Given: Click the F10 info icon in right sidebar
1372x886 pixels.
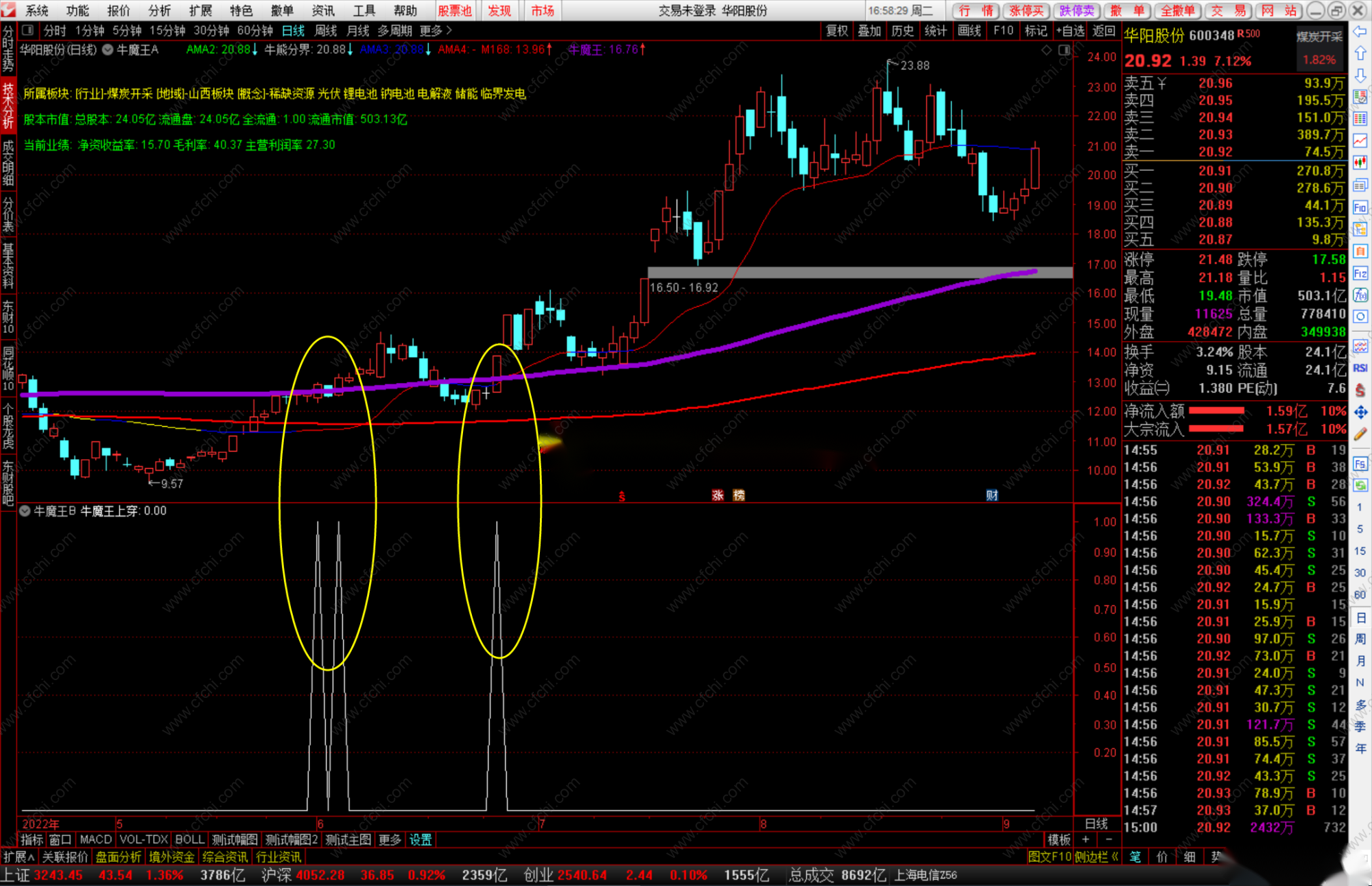Looking at the screenshot, I should 1360,207.
